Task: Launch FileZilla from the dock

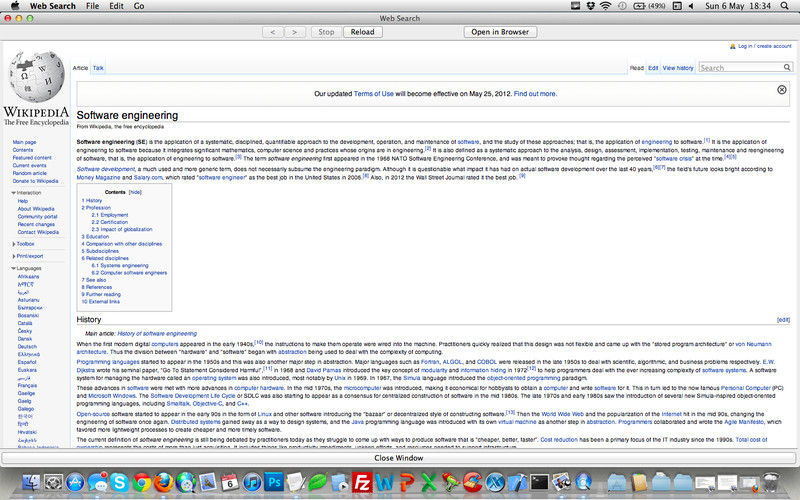Action: click(x=362, y=482)
